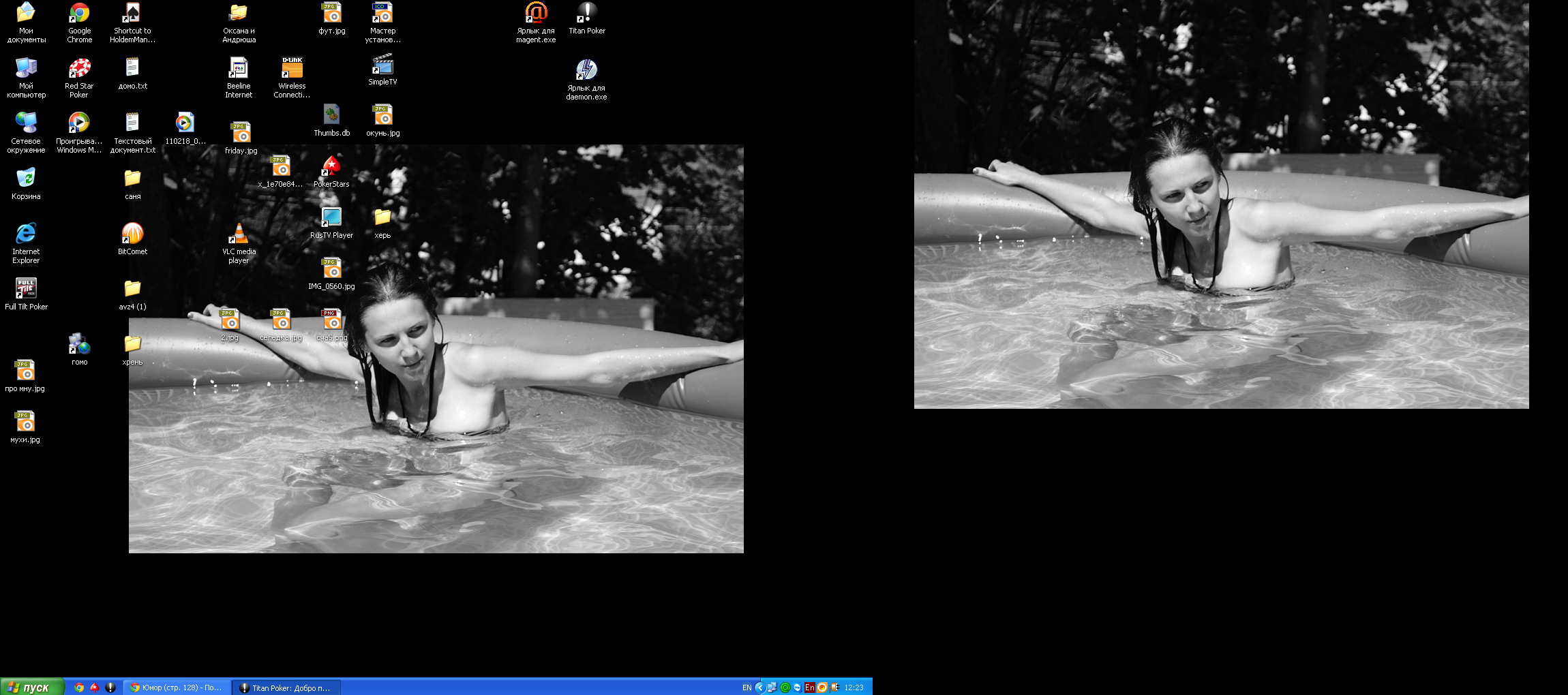
Task: Open the Корзина recycle bin
Action: click(26, 179)
